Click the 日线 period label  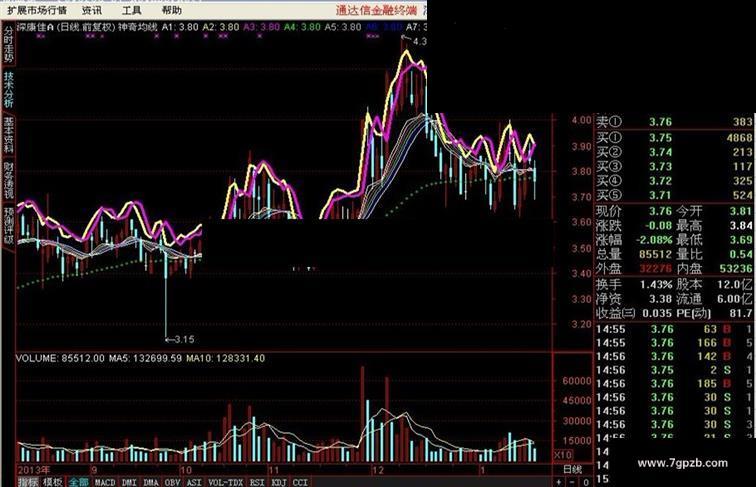[x=572, y=469]
